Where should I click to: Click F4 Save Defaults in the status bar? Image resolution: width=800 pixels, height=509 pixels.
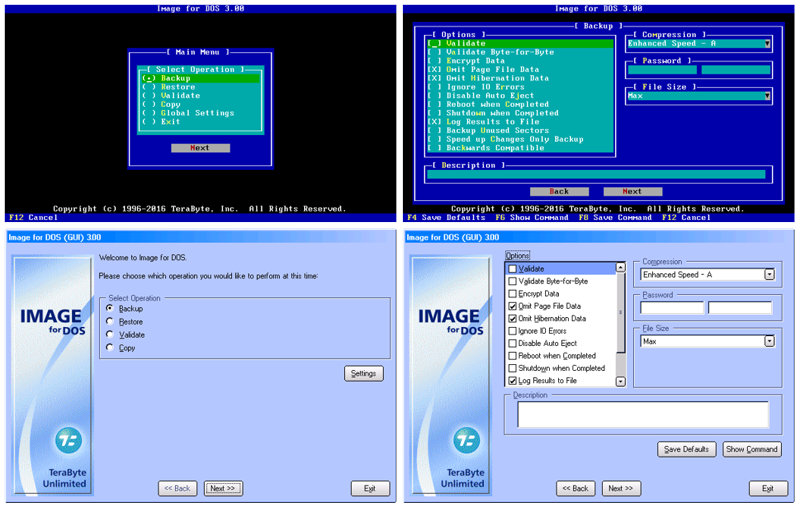(x=446, y=217)
